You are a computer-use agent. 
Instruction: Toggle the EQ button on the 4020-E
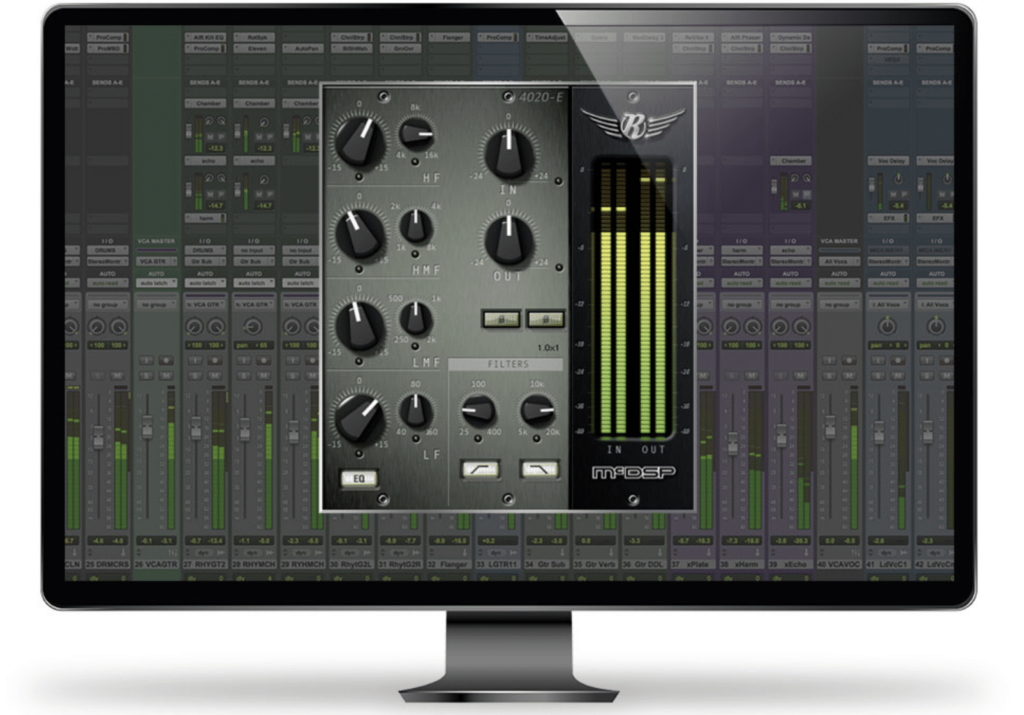click(360, 480)
